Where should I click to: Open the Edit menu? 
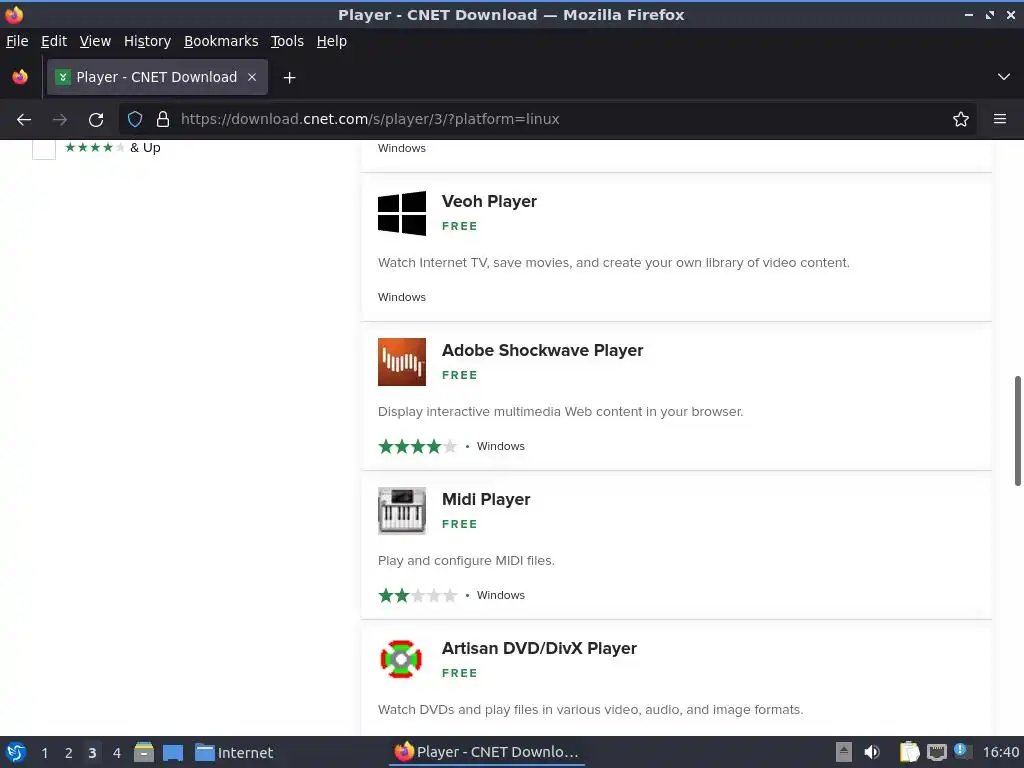pos(54,41)
